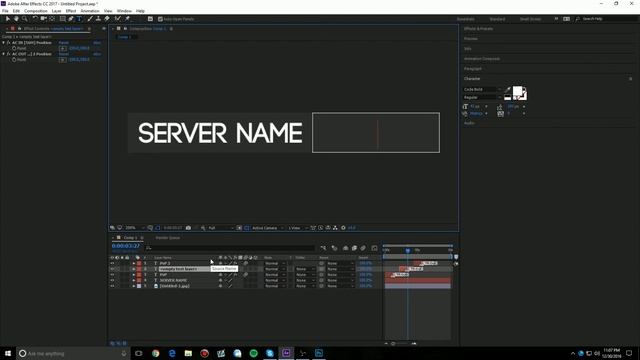Open the Composition menu

click(36, 11)
